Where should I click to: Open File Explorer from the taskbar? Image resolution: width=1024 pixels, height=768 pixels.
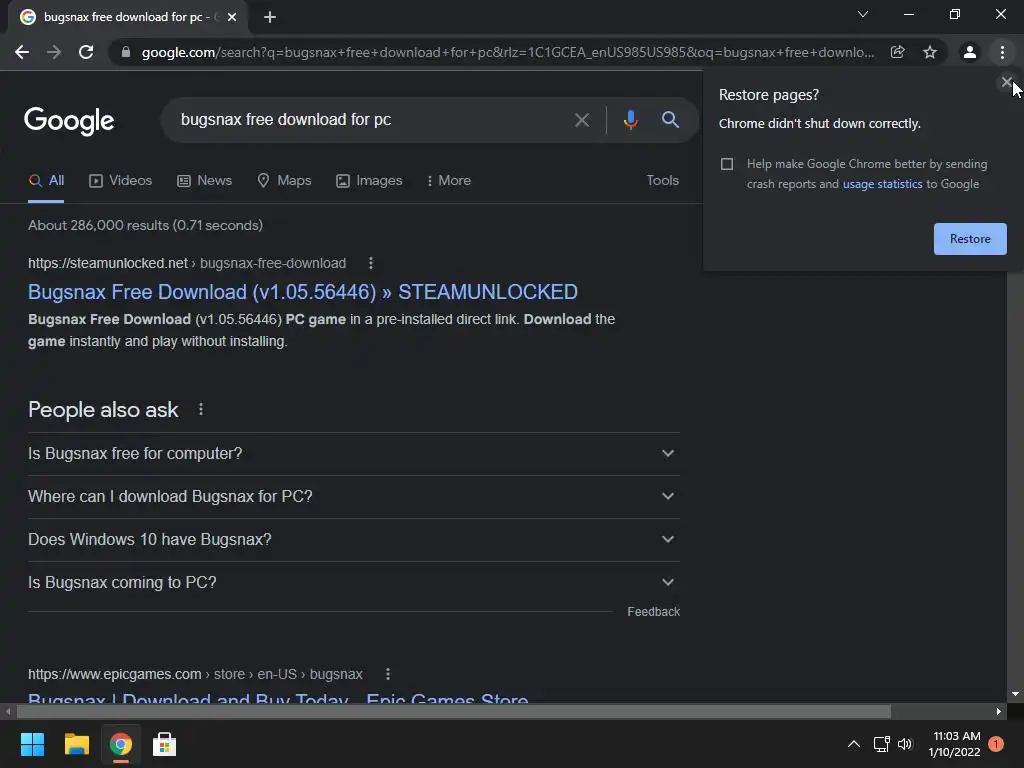[x=76, y=744]
